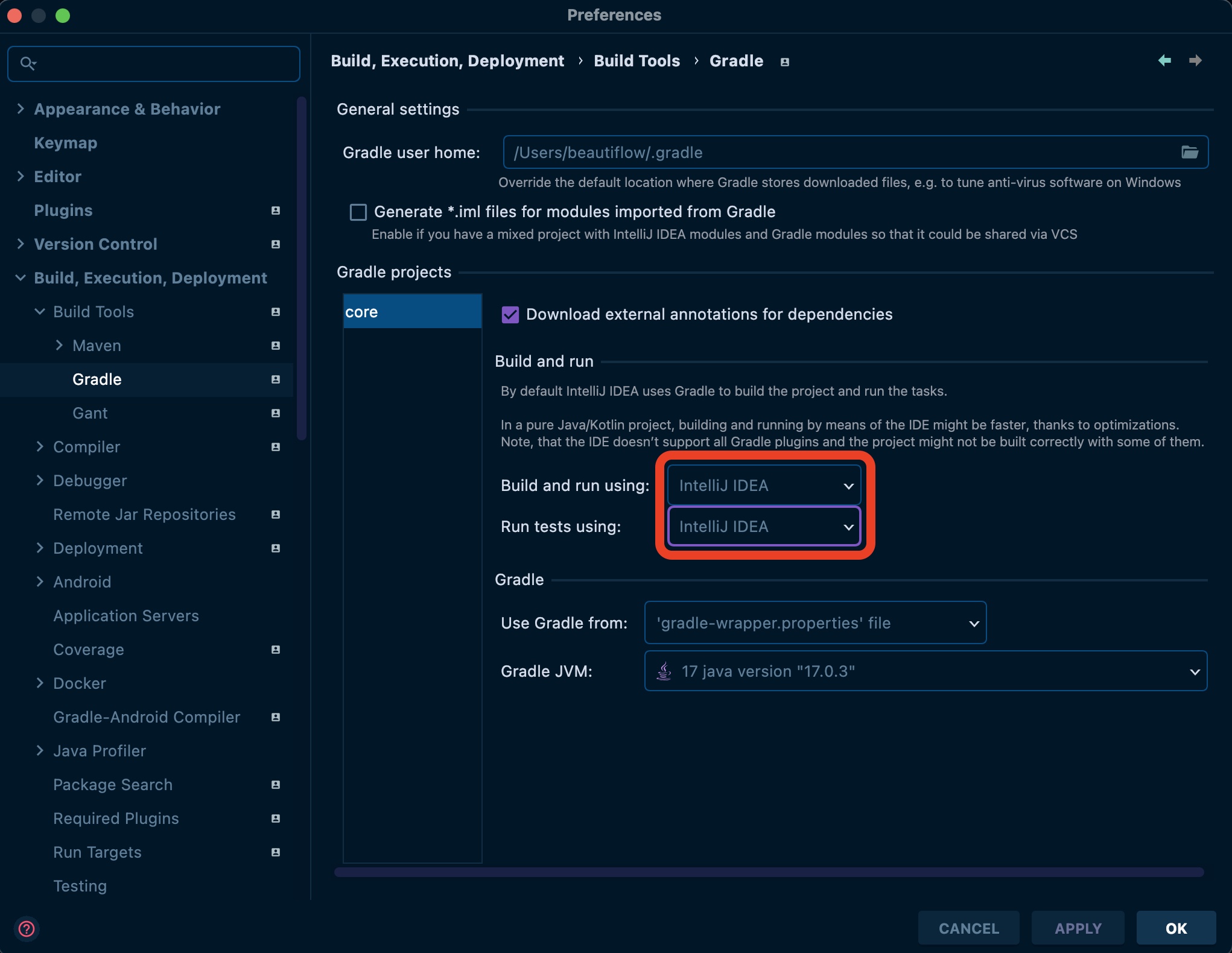Expand Android node
The image size is (1232, 953).
point(40,581)
